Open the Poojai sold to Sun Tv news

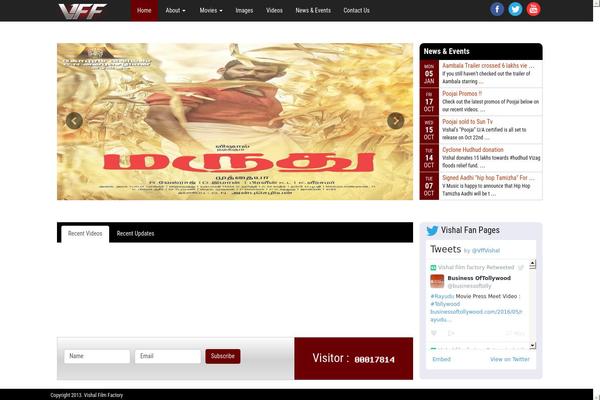pos(467,122)
